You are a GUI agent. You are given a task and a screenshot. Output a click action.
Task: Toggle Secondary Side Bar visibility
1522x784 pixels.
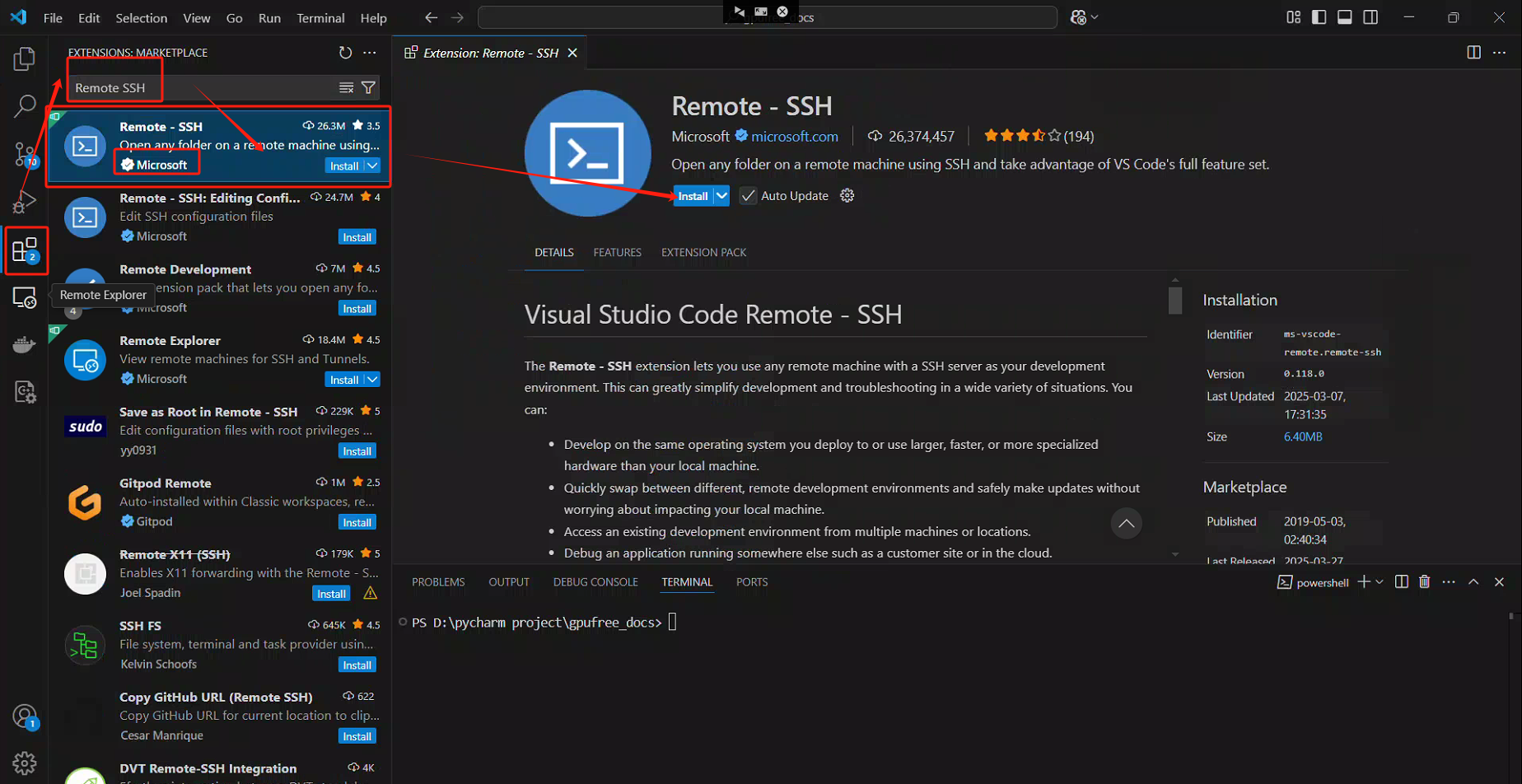click(1370, 17)
